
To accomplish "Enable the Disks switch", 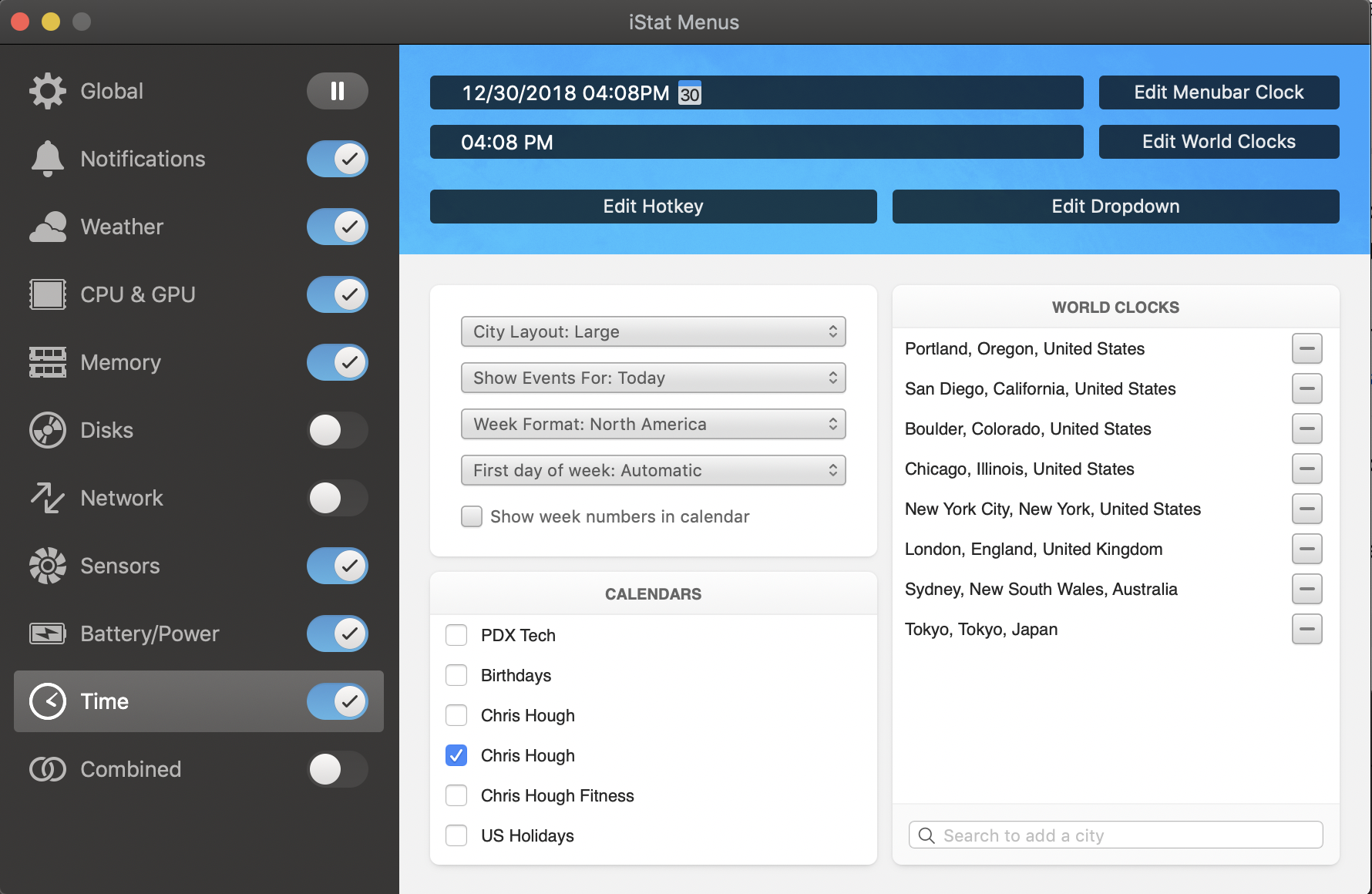I will pos(338,430).
